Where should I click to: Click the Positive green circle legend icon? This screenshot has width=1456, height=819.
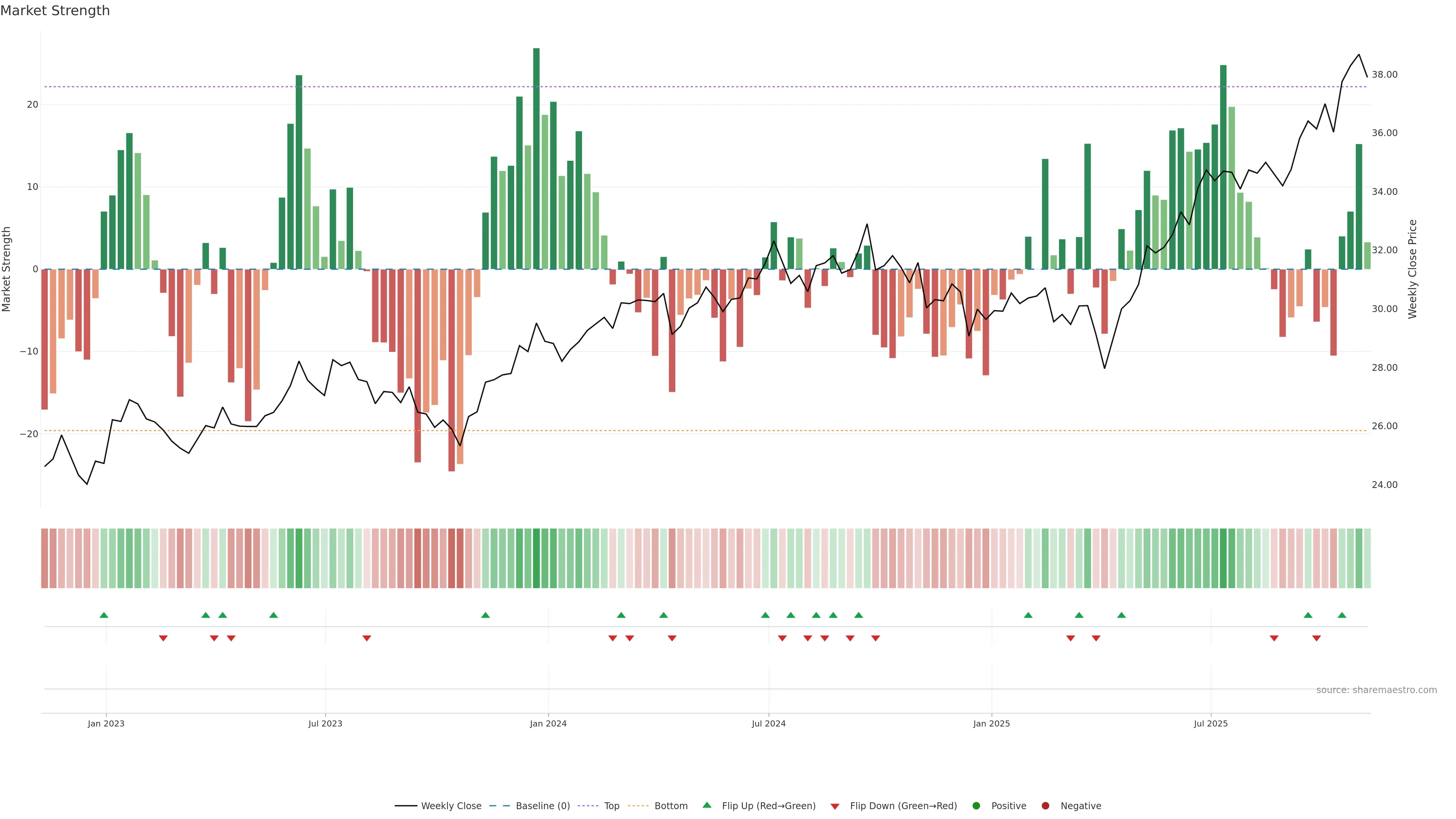coord(976,806)
